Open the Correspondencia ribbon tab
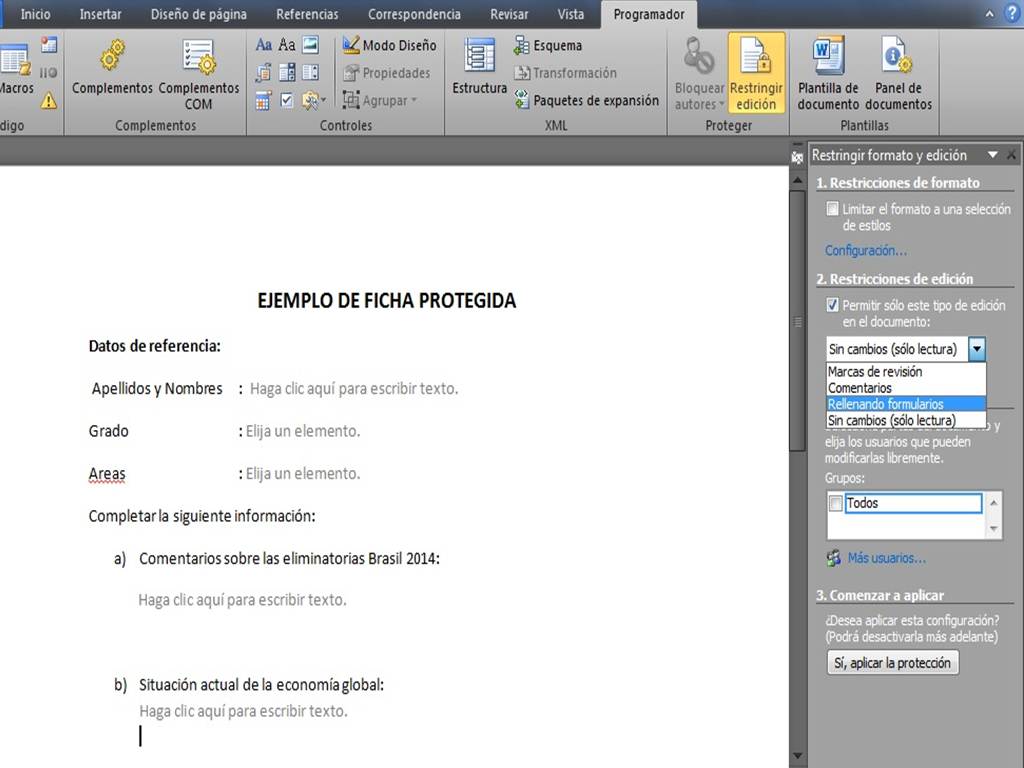 (x=414, y=14)
